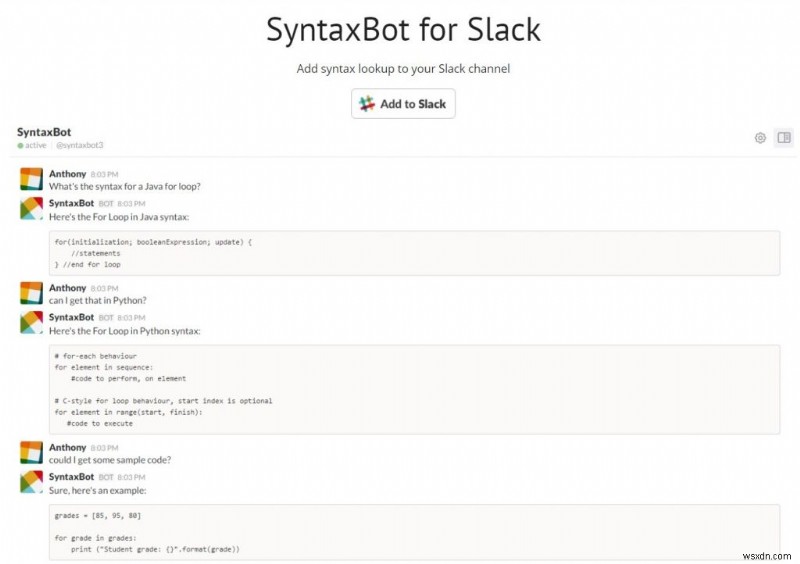This screenshot has width=800, height=564.
Task: Click 'could I get some sample code?' message
Action: 110,460
